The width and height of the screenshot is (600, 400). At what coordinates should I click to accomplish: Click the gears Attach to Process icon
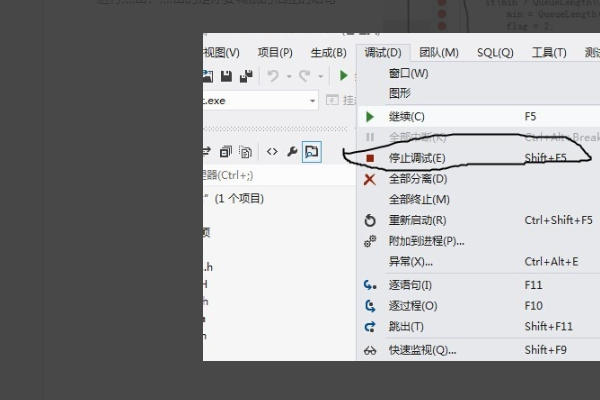[x=370, y=241]
